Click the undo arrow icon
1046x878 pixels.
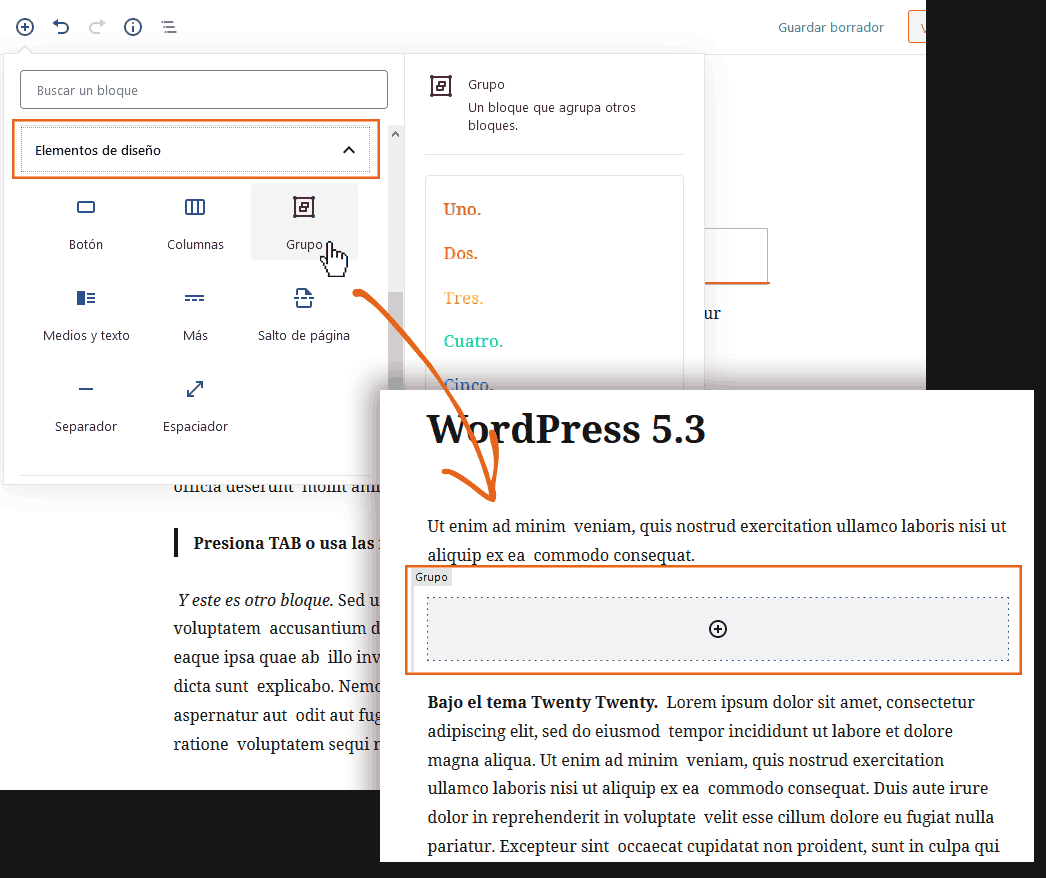point(61,27)
